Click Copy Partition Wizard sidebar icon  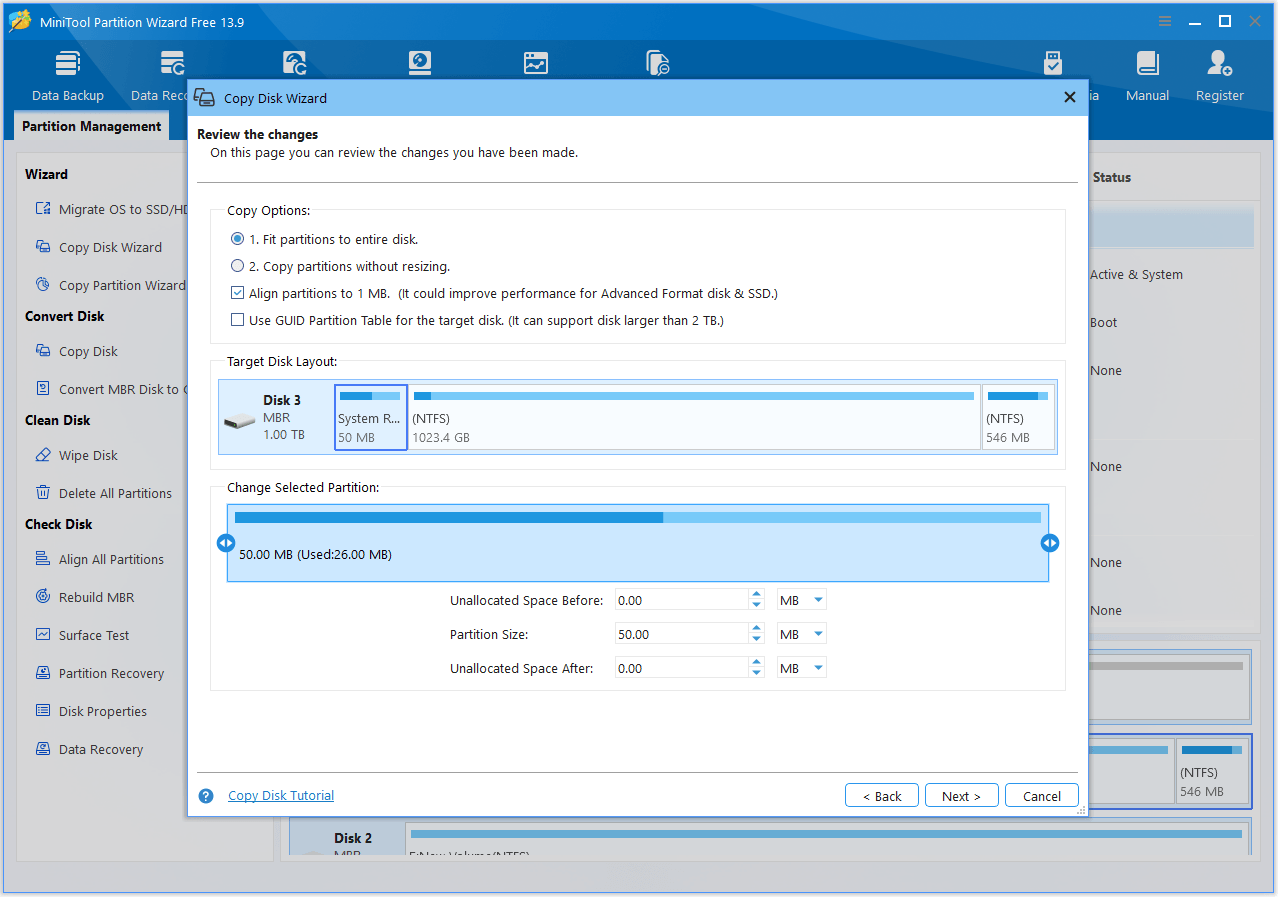(43, 285)
